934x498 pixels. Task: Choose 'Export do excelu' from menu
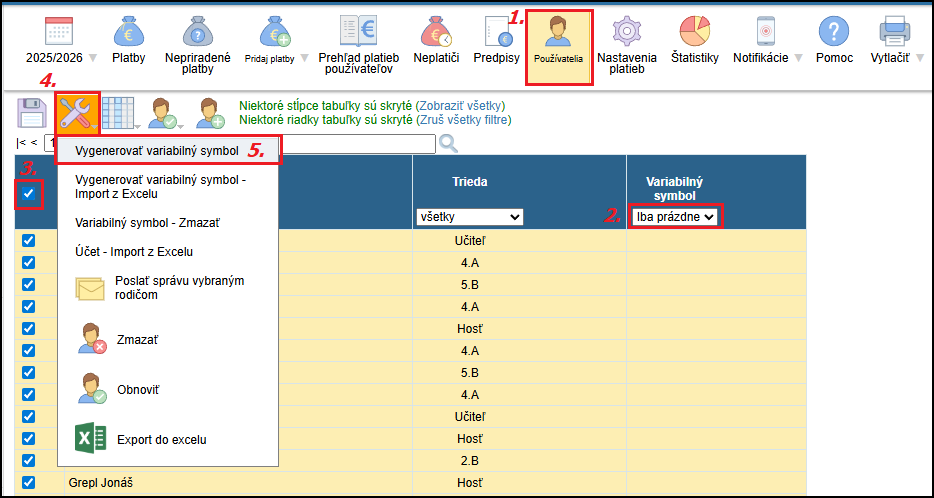pos(161,439)
